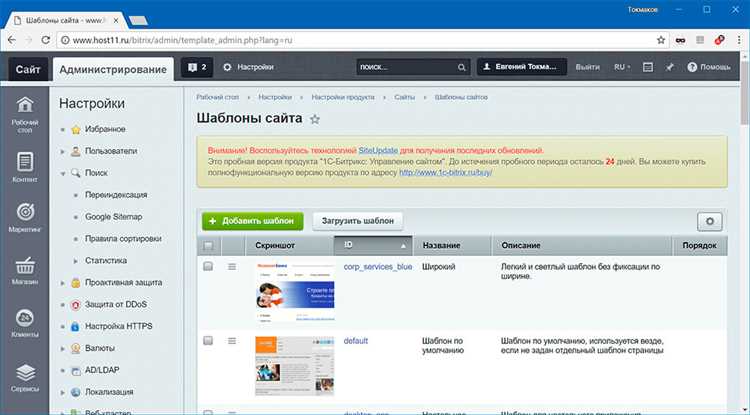Check the default template checkbox
Screen dimensions: 750x415
208,341
